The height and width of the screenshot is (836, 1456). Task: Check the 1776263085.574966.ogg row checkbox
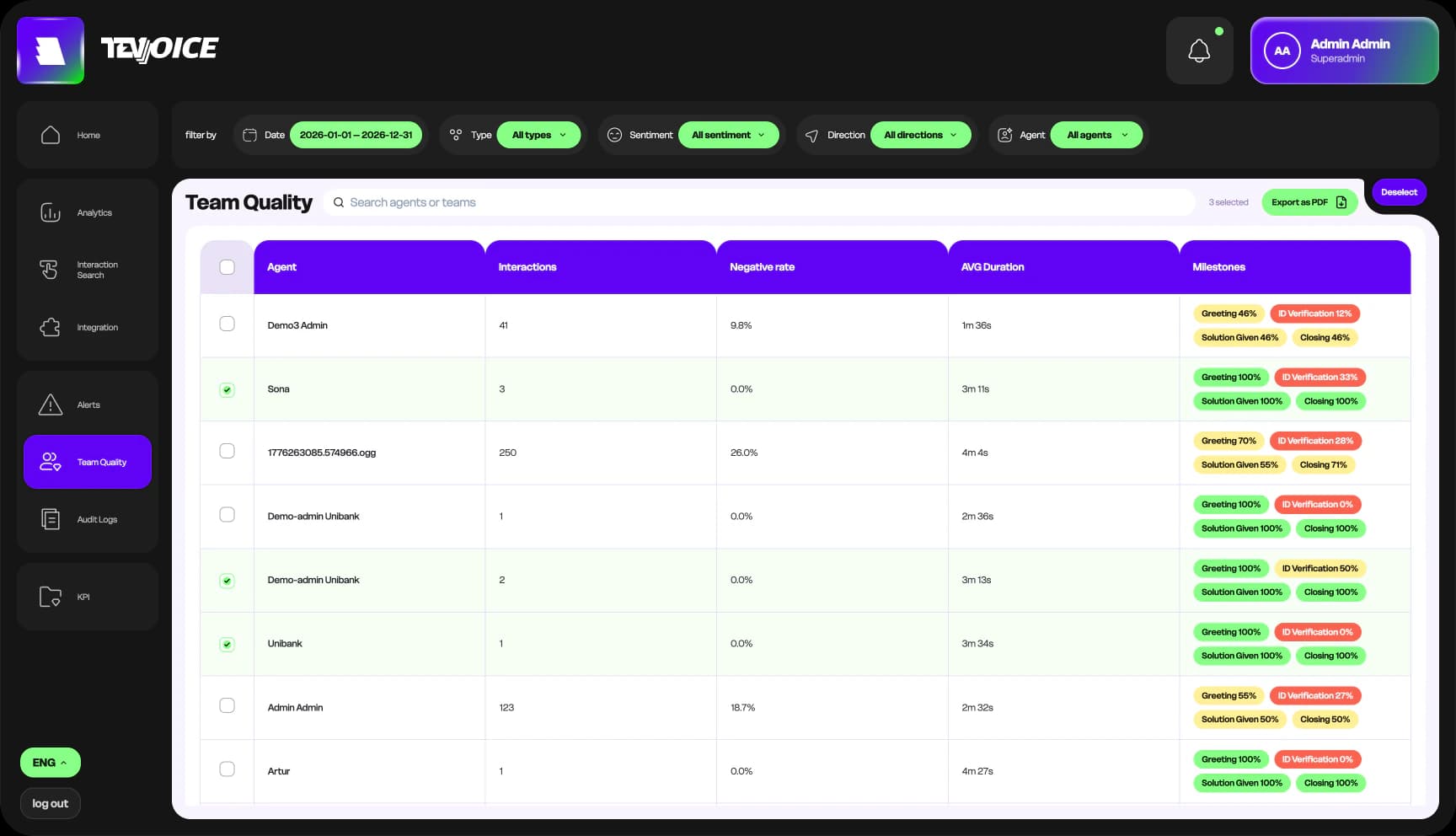(x=227, y=451)
